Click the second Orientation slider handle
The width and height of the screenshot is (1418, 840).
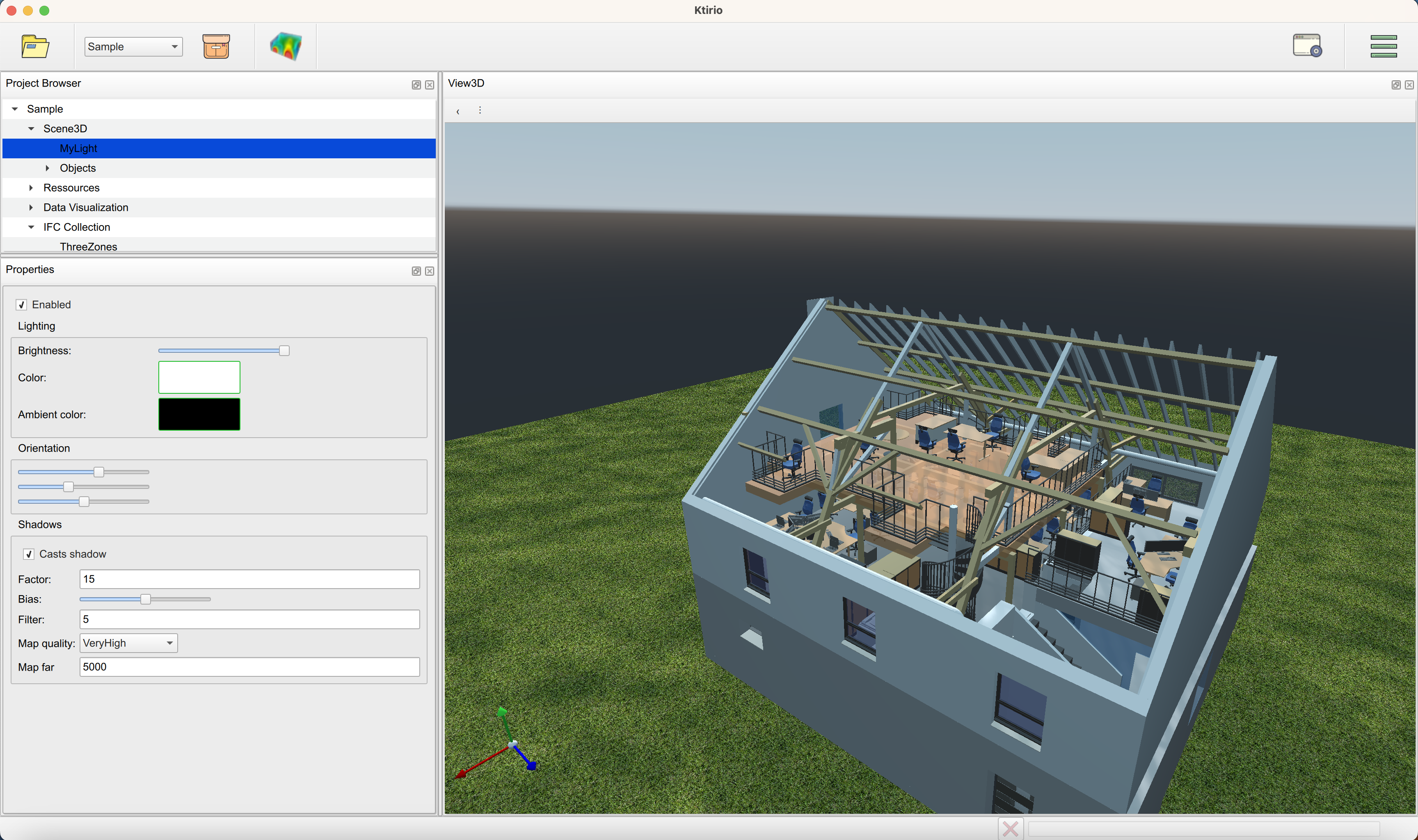coord(69,487)
